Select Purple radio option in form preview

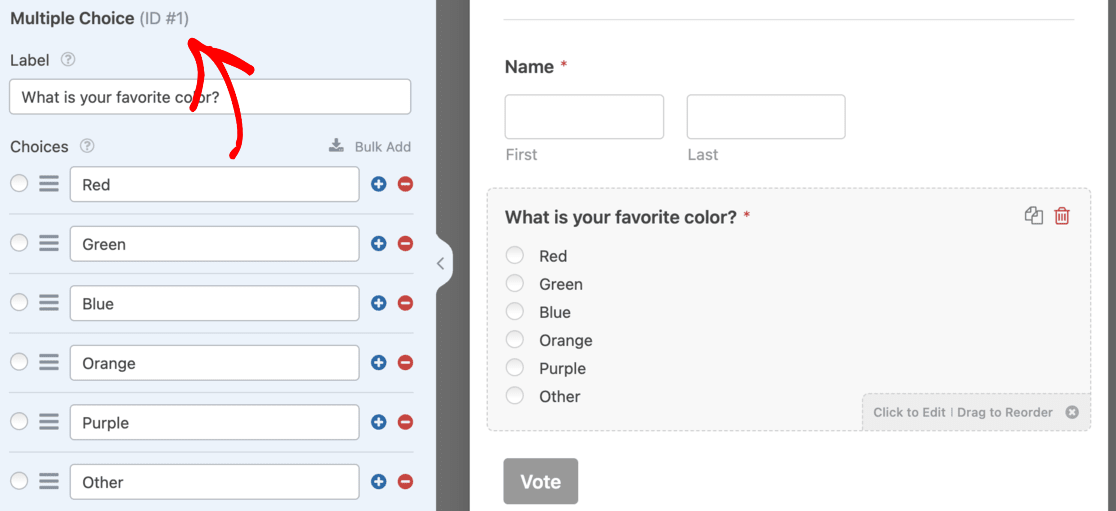(515, 368)
